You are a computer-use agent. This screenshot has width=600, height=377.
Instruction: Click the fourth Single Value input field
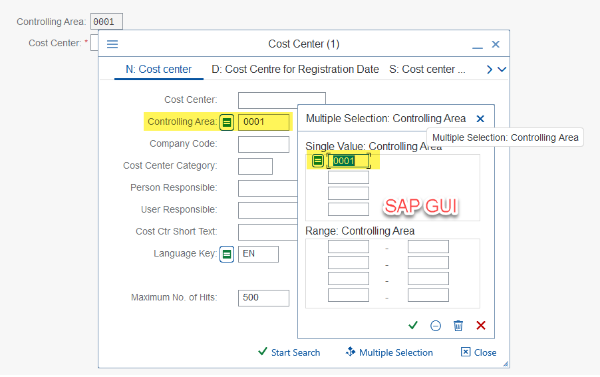(x=348, y=209)
